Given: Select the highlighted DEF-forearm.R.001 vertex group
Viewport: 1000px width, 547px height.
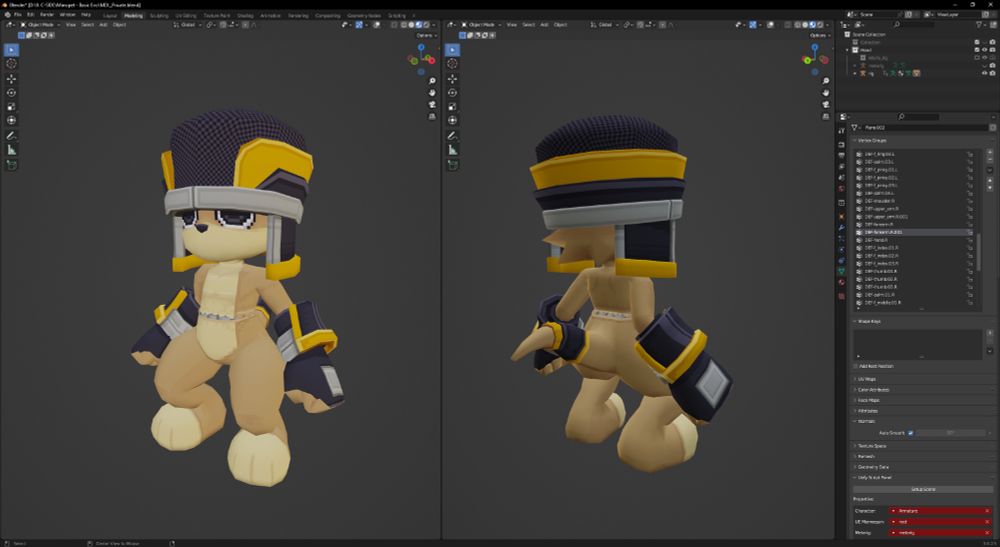Looking at the screenshot, I should (x=914, y=232).
